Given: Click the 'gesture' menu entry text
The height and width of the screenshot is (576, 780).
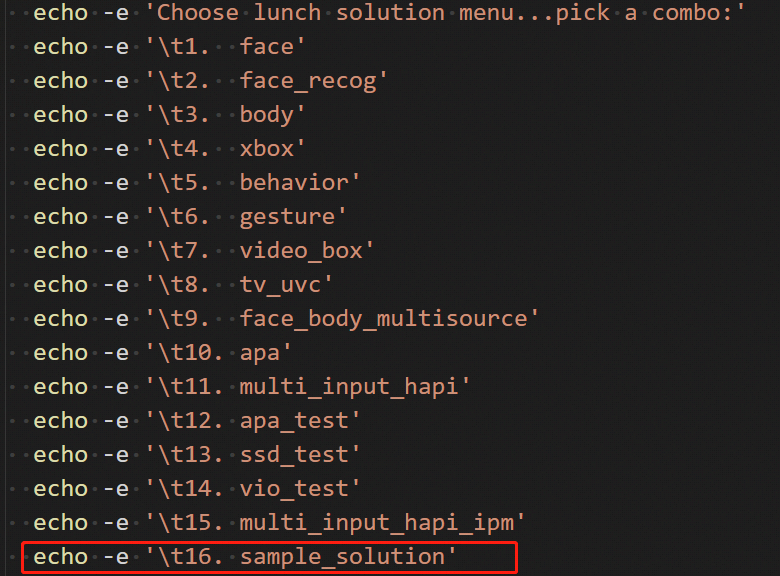Looking at the screenshot, I should click(287, 216).
